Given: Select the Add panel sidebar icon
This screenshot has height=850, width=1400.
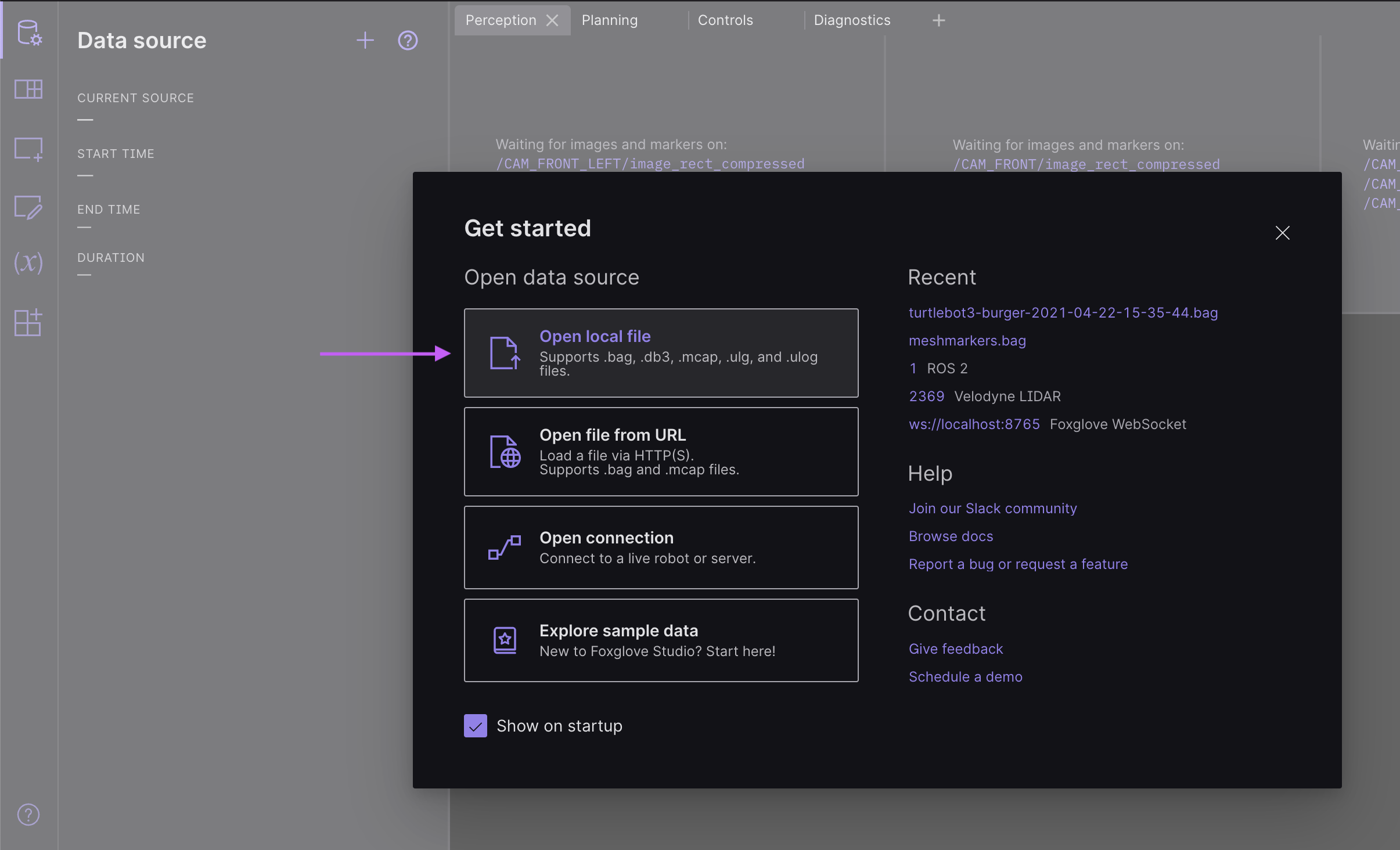Looking at the screenshot, I should tap(28, 149).
